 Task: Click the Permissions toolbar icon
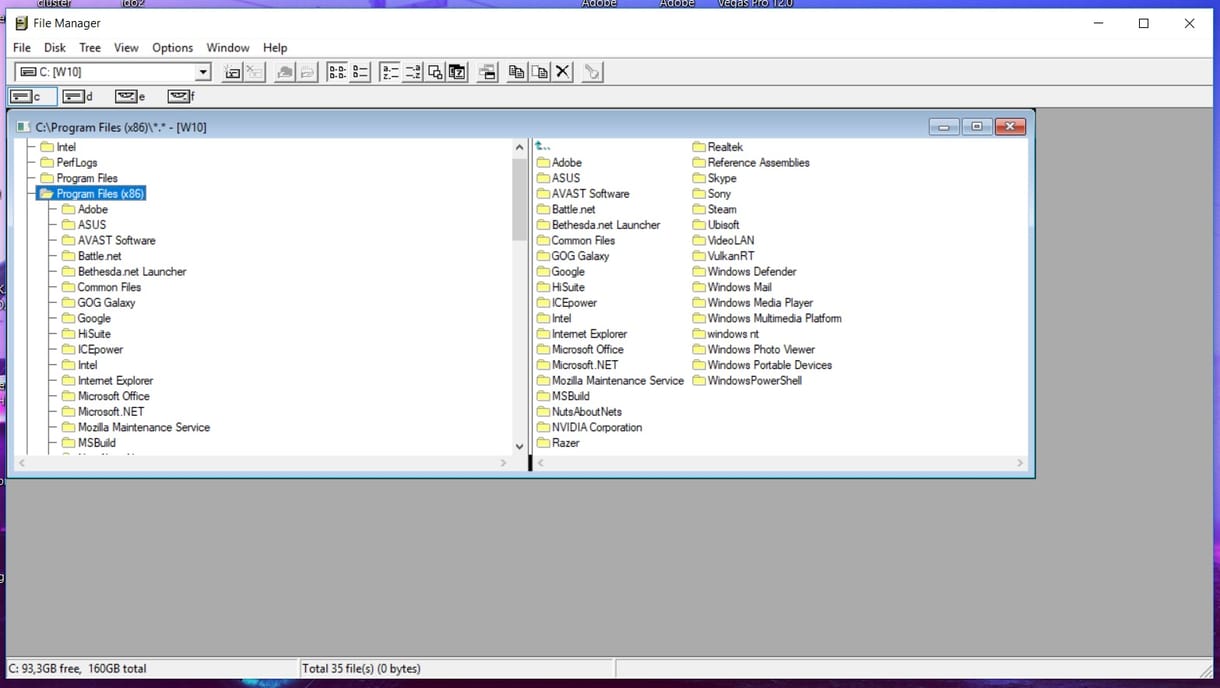click(592, 72)
